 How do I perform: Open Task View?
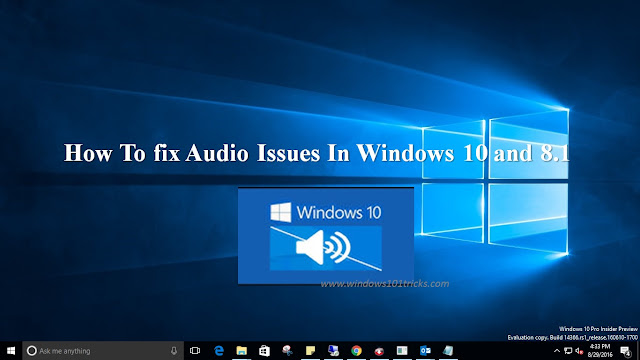click(195, 351)
